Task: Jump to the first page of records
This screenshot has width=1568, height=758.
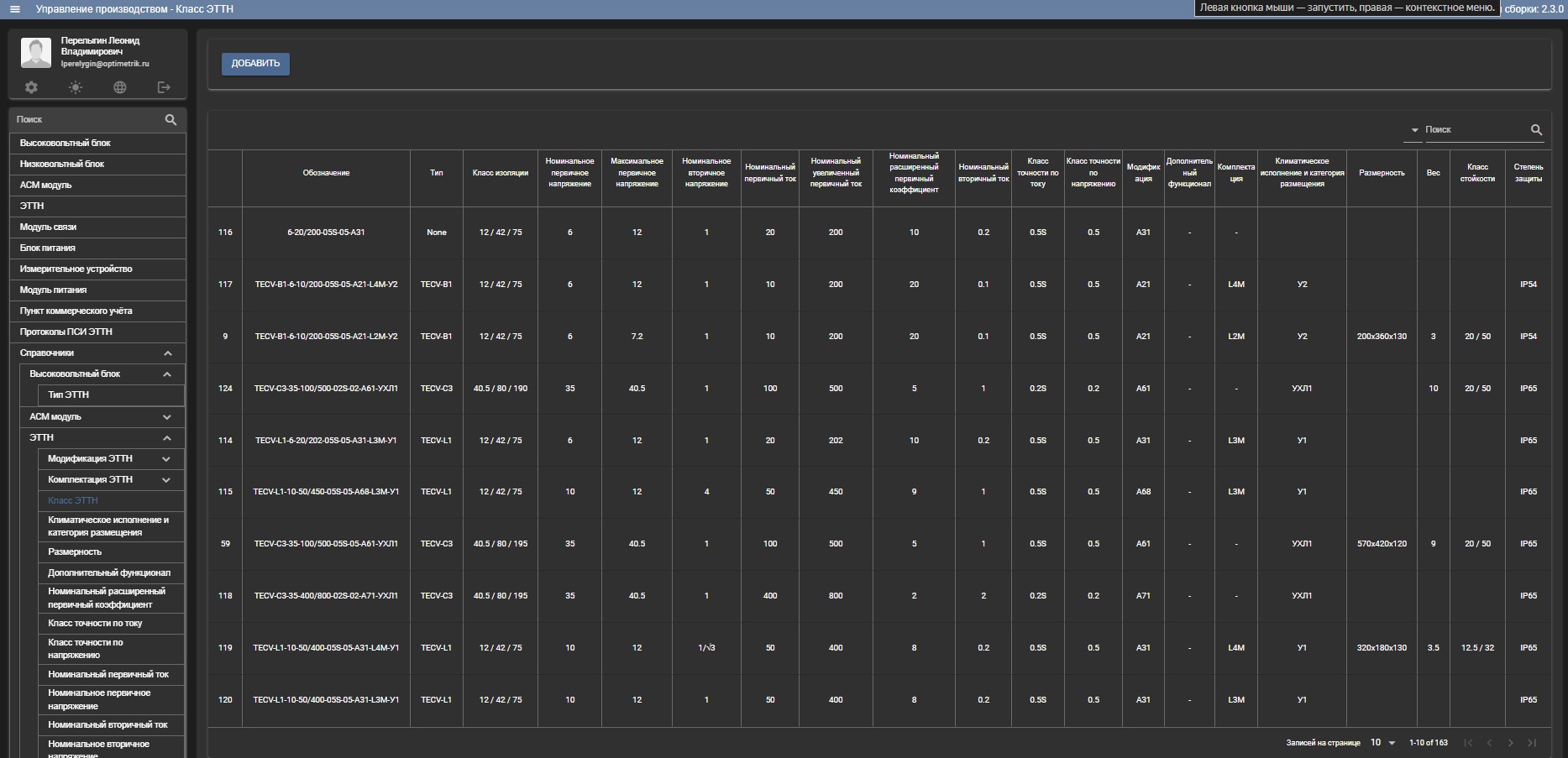Action: (x=1468, y=743)
